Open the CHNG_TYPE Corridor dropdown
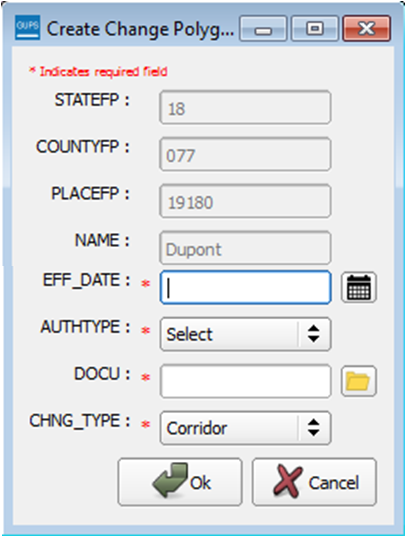Viewport: 406px width, 537px height. (245, 428)
